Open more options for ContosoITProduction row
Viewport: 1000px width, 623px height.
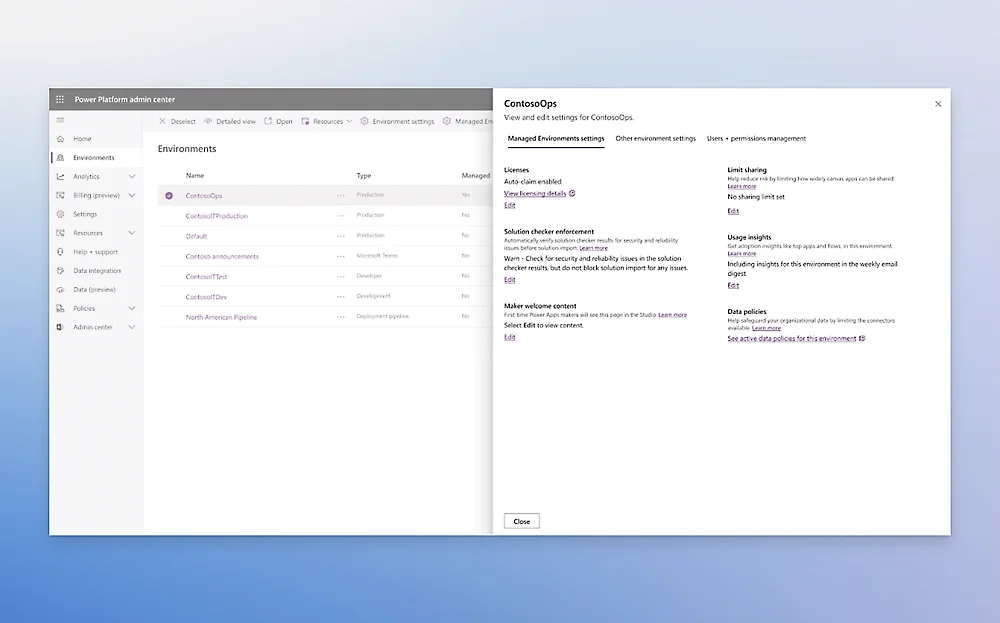[341, 216]
